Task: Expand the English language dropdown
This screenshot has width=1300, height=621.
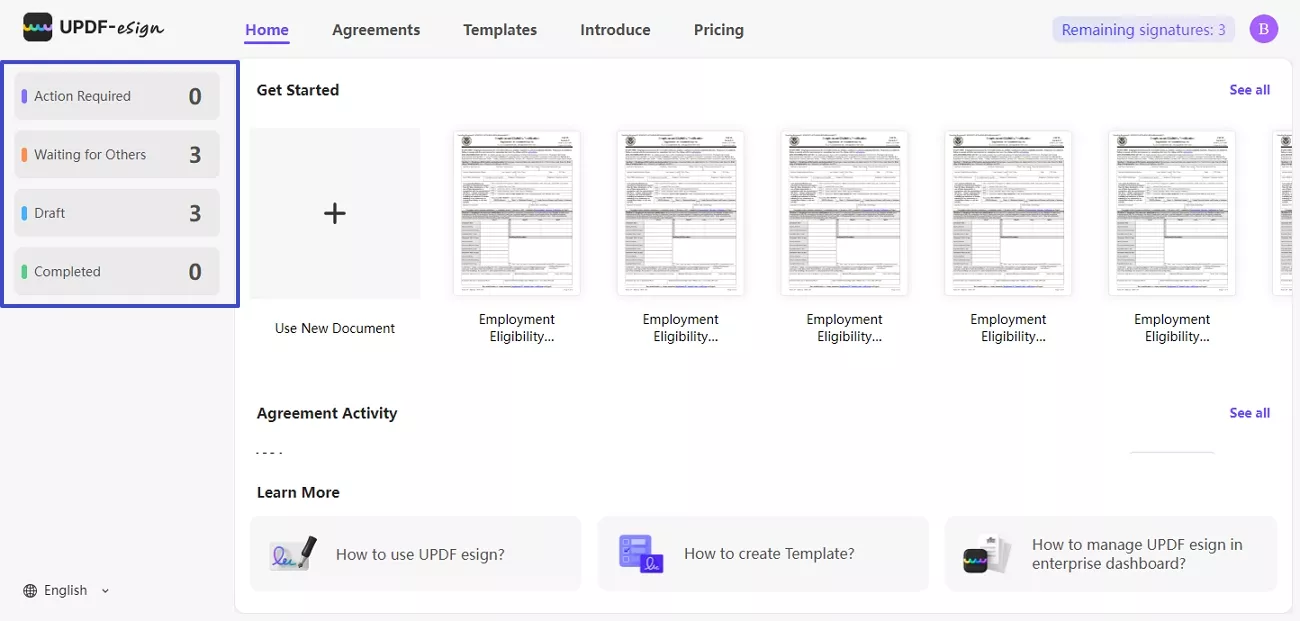Action: (x=67, y=590)
